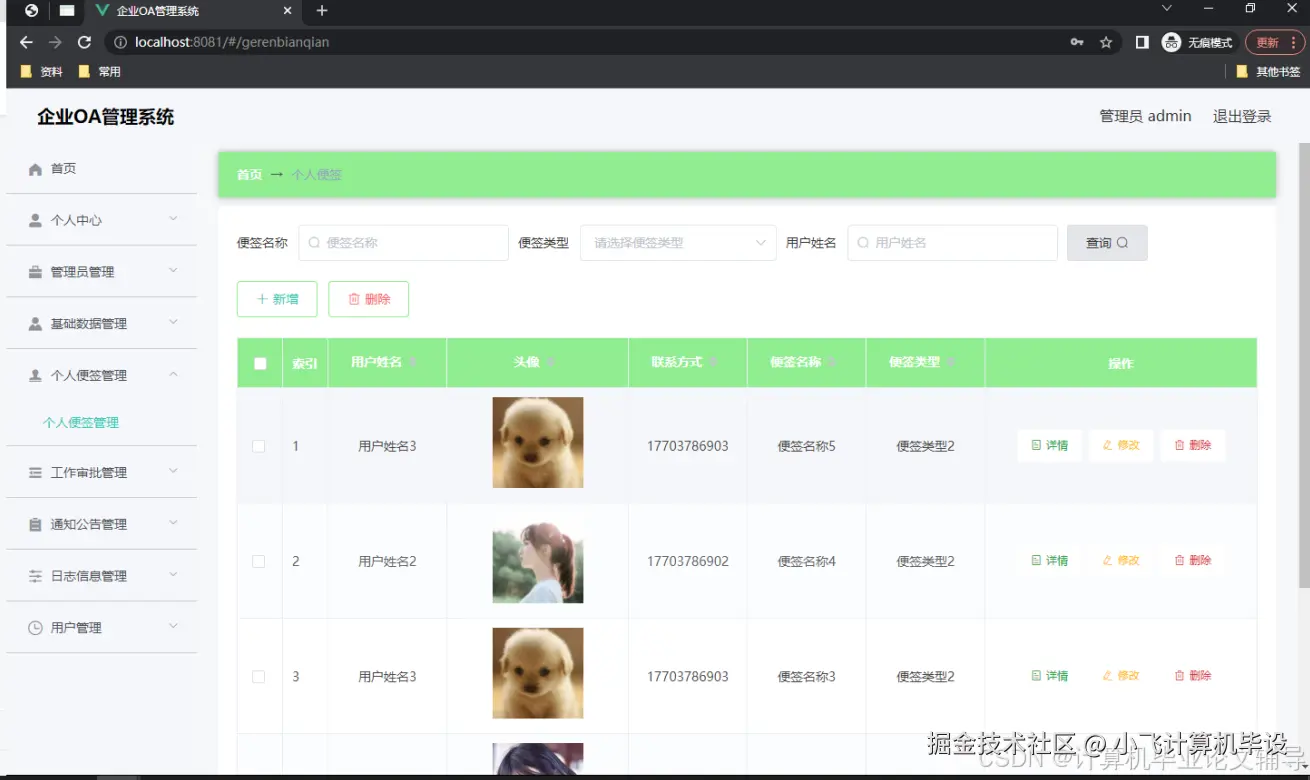1310x780 pixels.
Task: Open 详情 for the 便签名称5 row
Action: click(1050, 446)
